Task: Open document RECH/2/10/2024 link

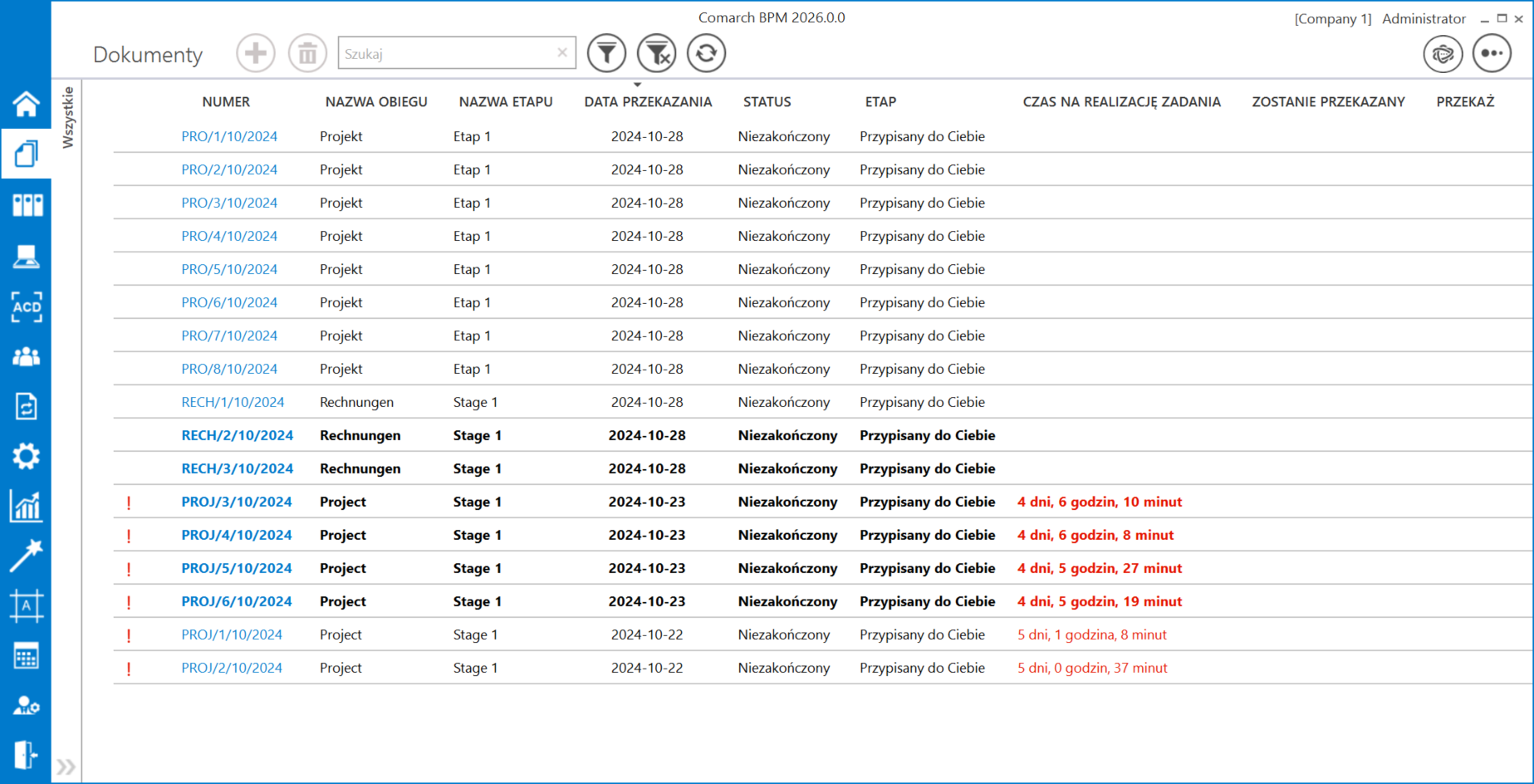Action: (238, 435)
